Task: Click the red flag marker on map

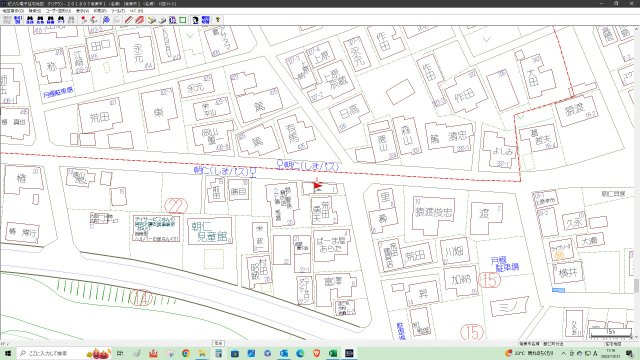Action: coord(318,187)
